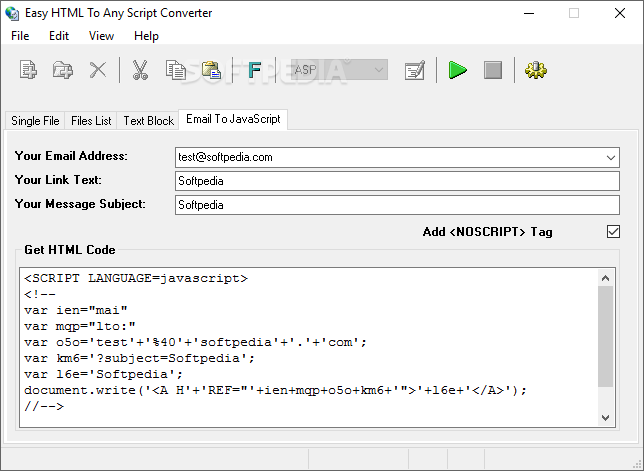Open settings with yellow gear icon
Image resolution: width=644 pixels, height=471 pixels.
(536, 70)
